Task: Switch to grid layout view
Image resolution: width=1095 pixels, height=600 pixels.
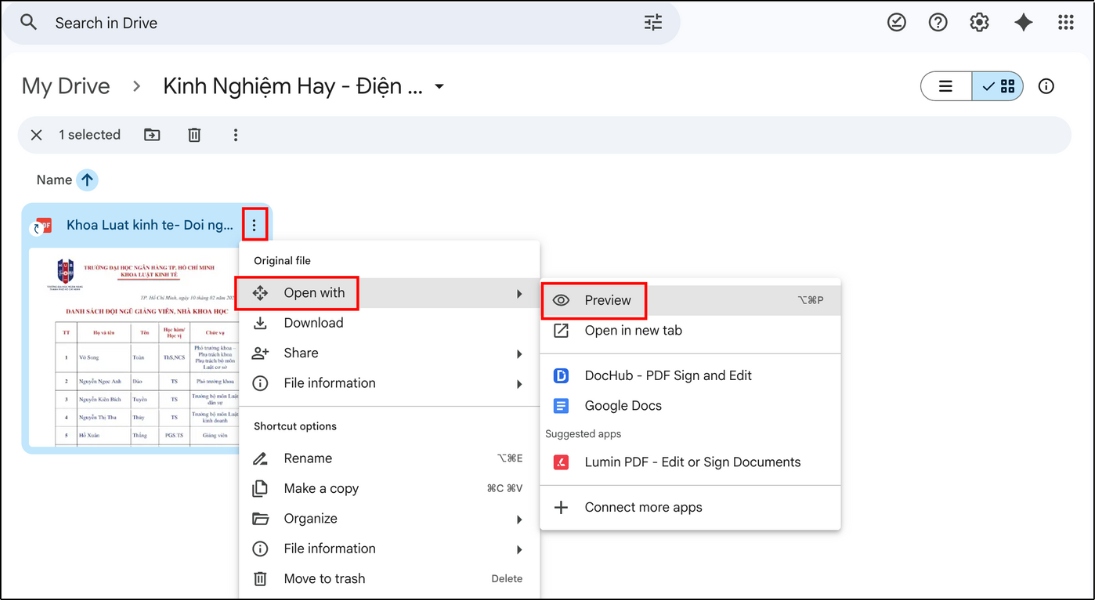Action: click(x=998, y=86)
